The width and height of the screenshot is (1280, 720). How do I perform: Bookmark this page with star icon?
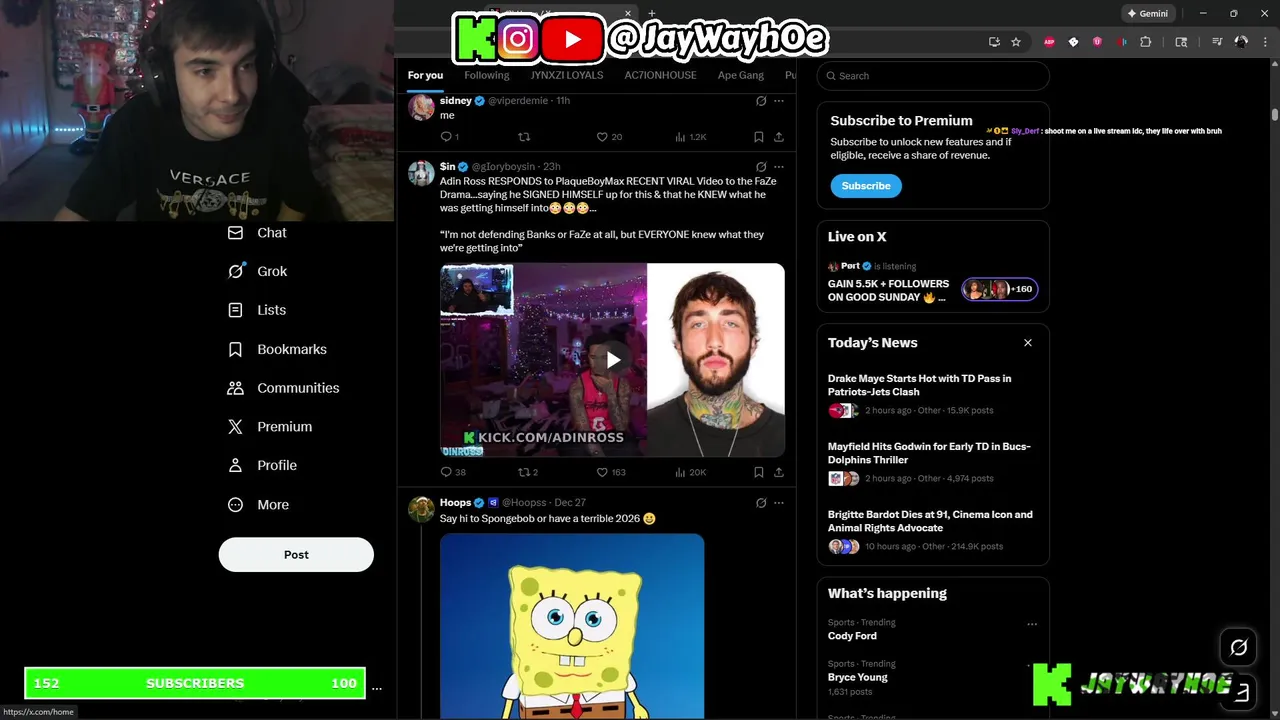[x=1016, y=42]
